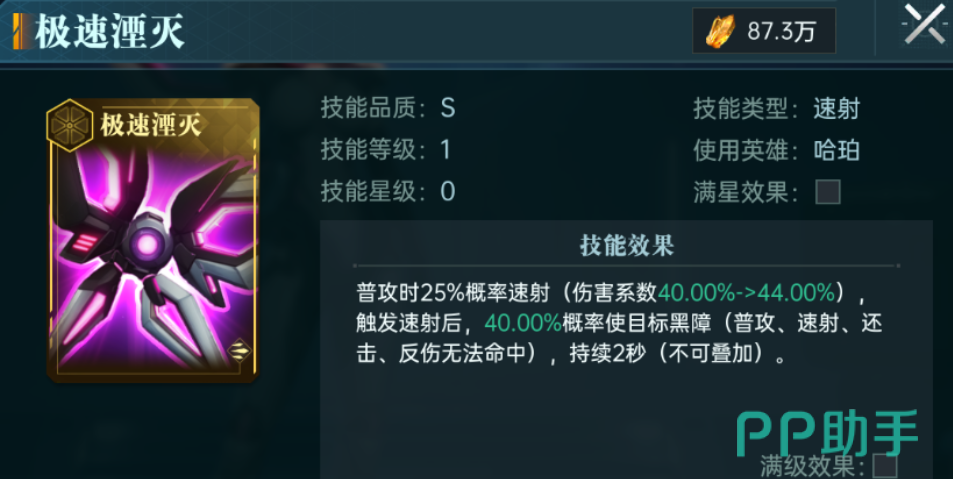This screenshot has width=953, height=479.
Task: Toggle the 满级效果 checkbox
Action: (x=884, y=466)
